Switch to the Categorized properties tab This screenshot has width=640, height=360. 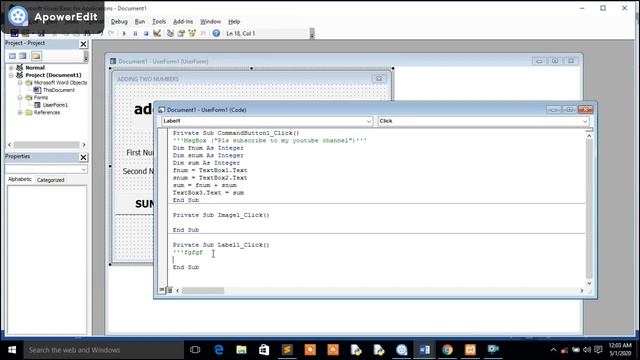pos(51,180)
